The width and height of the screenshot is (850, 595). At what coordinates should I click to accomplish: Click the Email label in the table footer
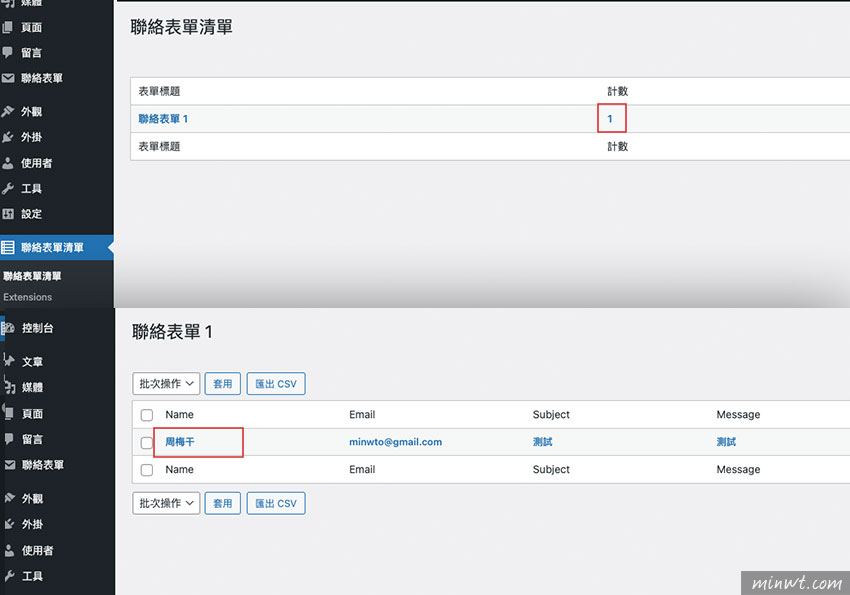(x=362, y=469)
